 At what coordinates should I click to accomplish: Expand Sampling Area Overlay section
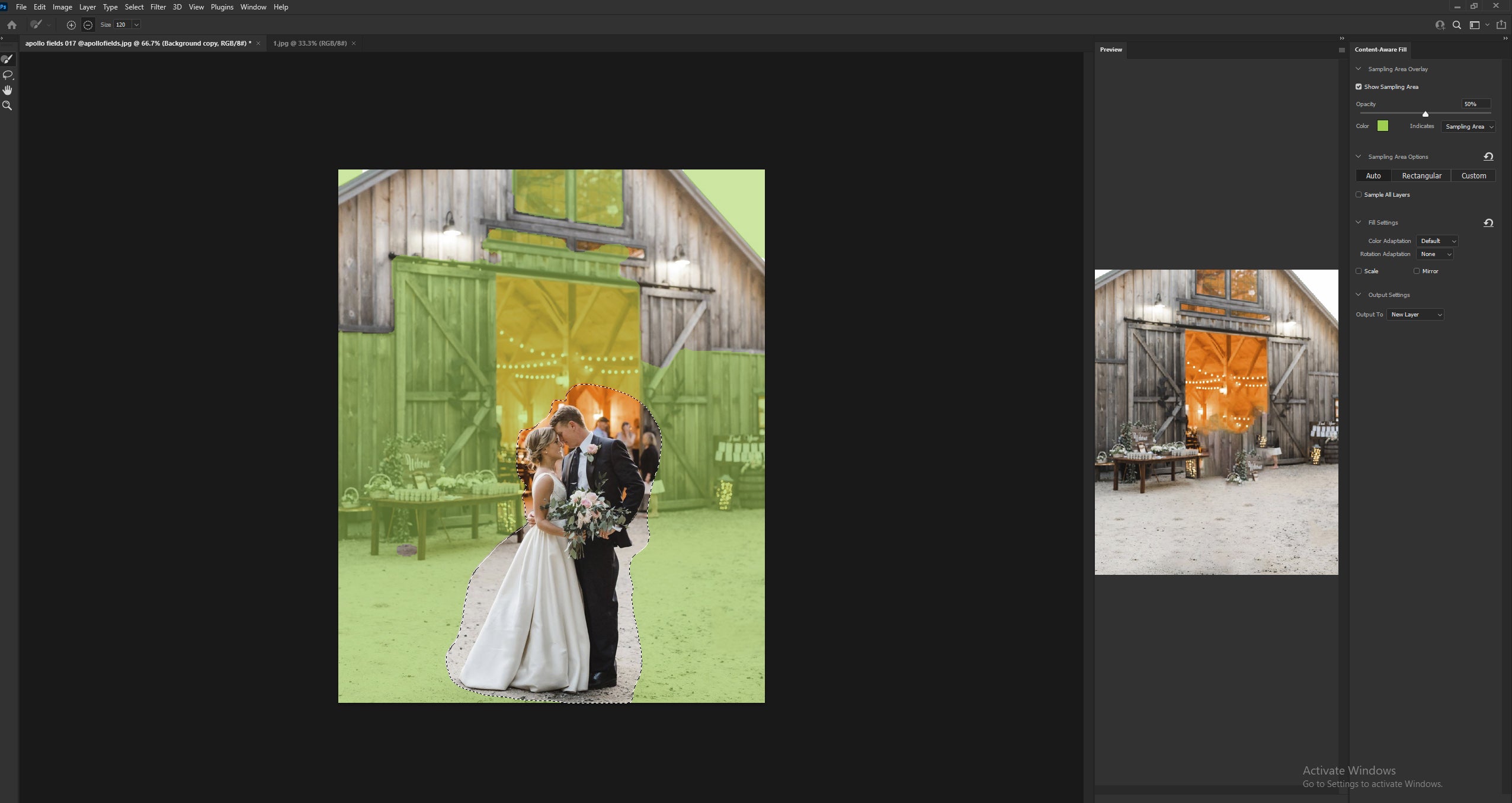[x=1358, y=69]
